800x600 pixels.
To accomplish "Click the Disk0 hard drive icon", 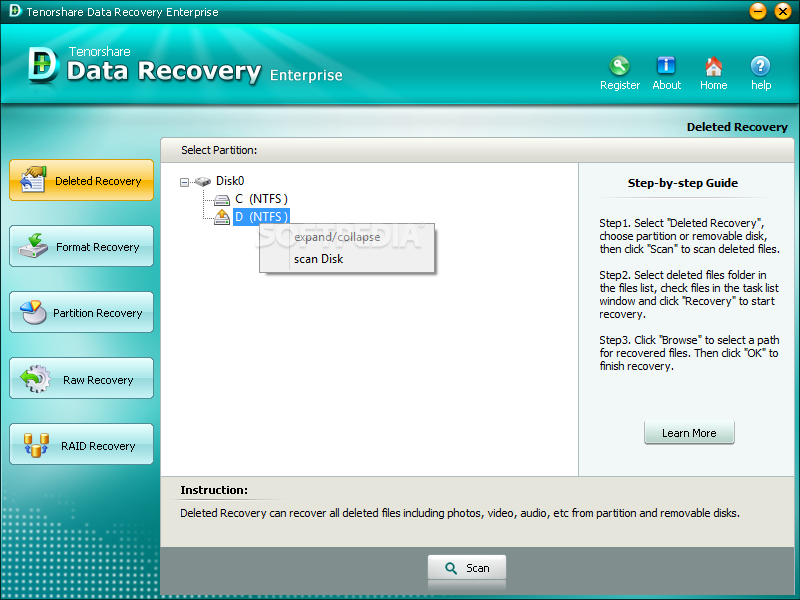I will tap(203, 181).
